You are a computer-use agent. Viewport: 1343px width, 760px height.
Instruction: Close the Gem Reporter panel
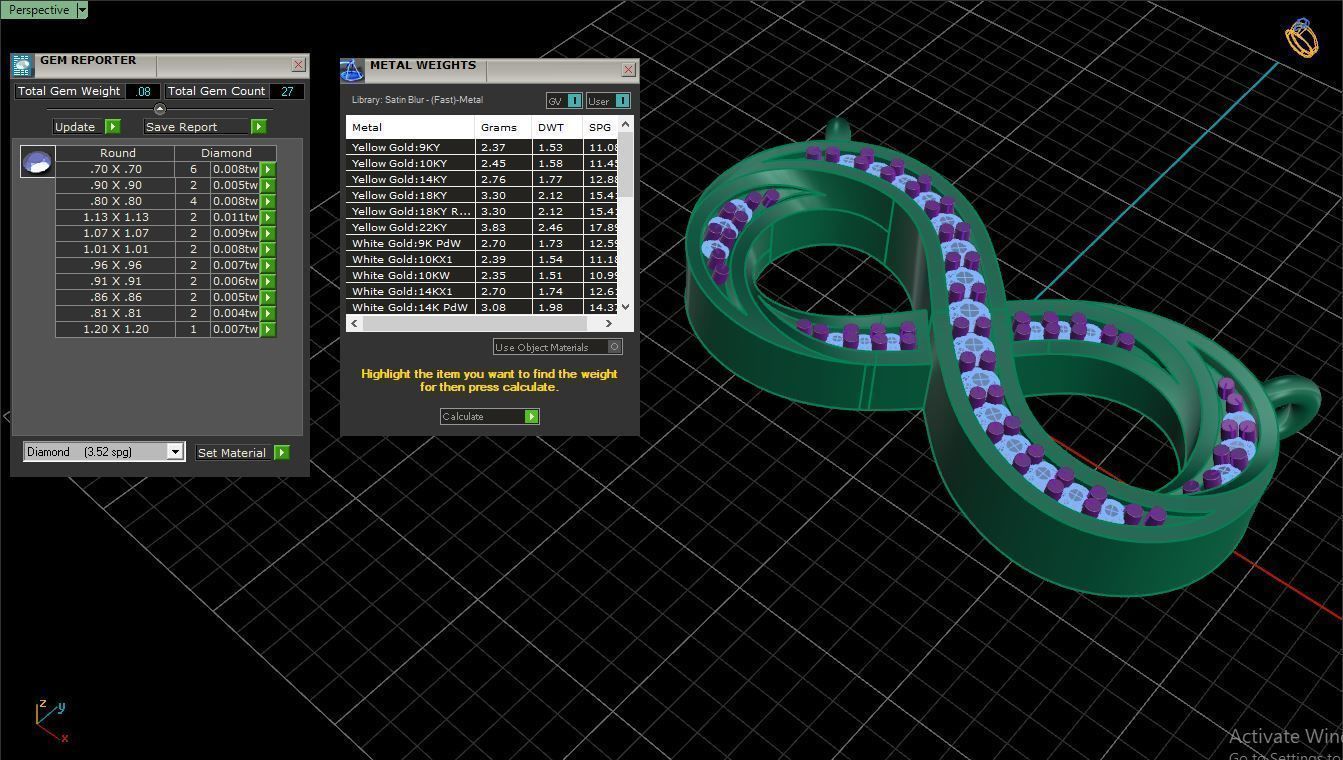(298, 65)
